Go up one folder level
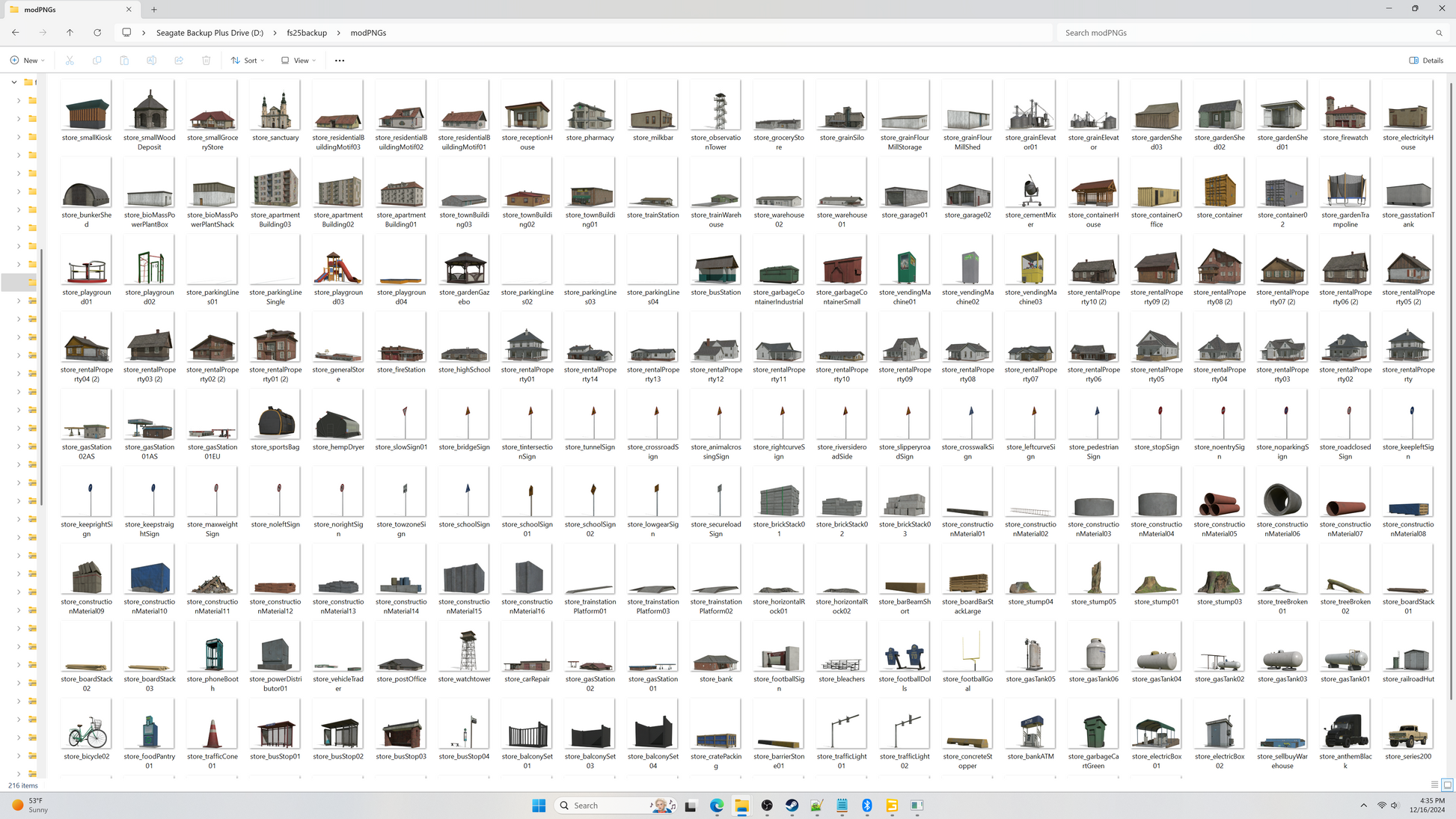The width and height of the screenshot is (1456, 819). (x=70, y=33)
